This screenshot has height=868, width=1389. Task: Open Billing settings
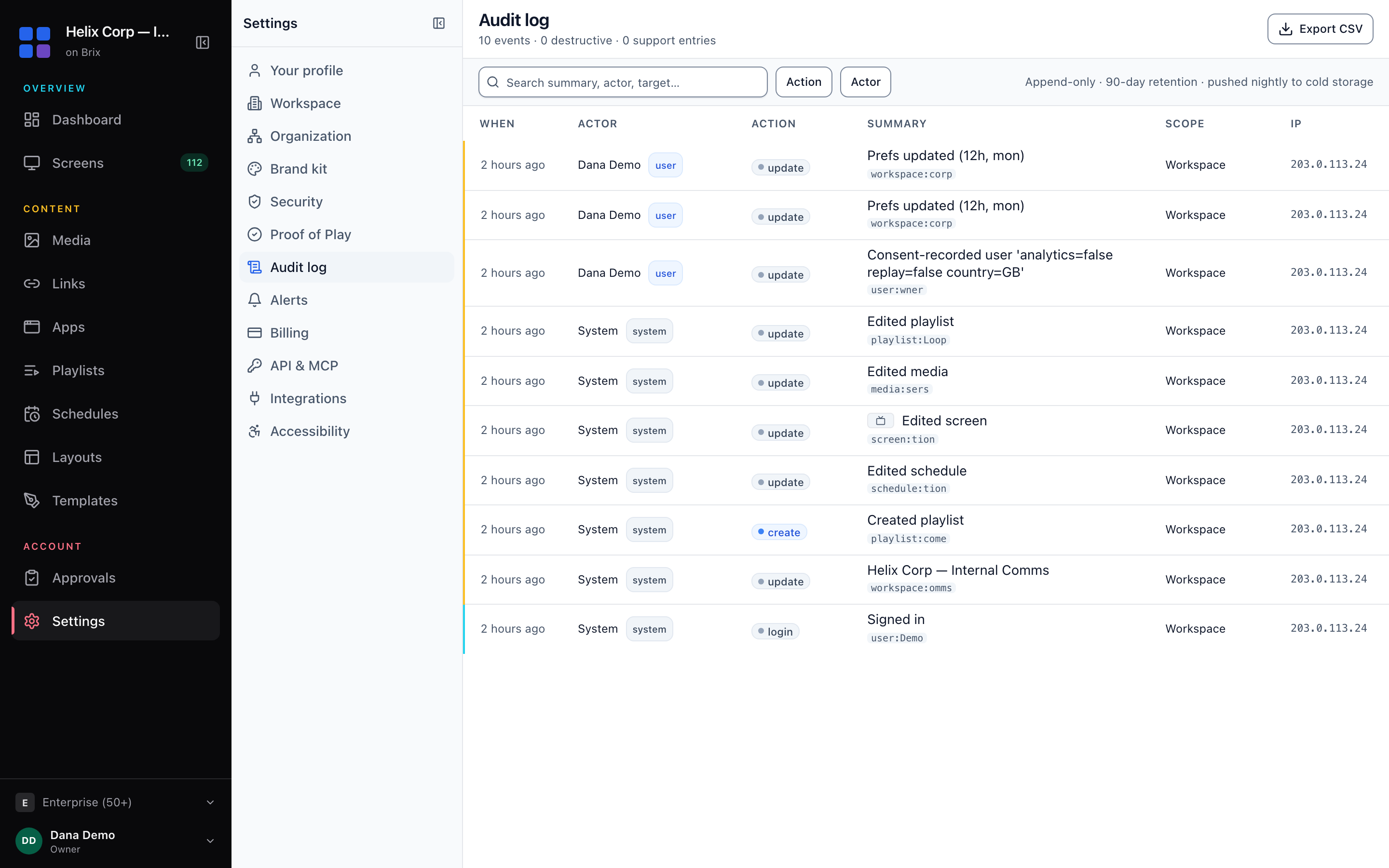[347, 333]
